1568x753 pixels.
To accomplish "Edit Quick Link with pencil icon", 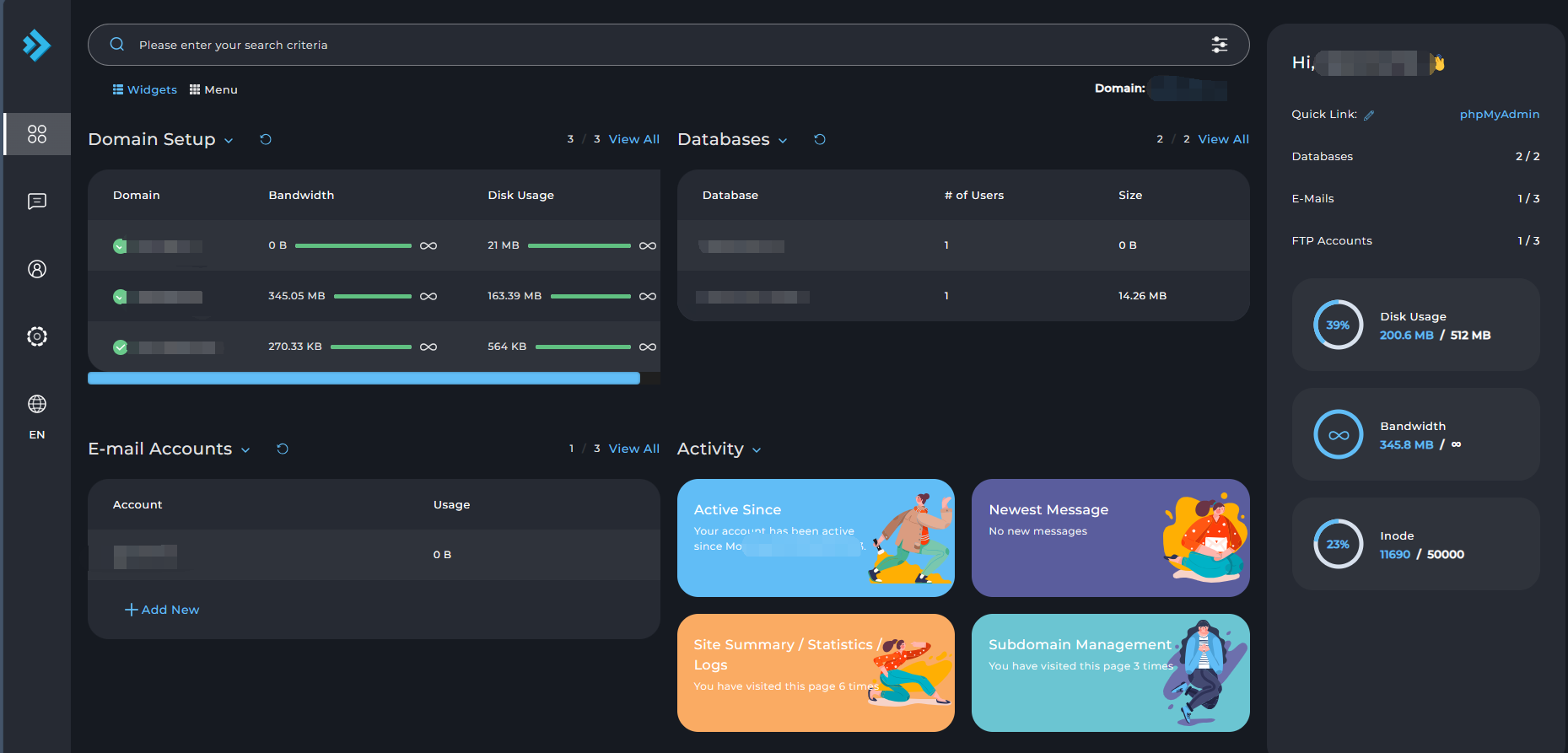I will click(x=1369, y=116).
